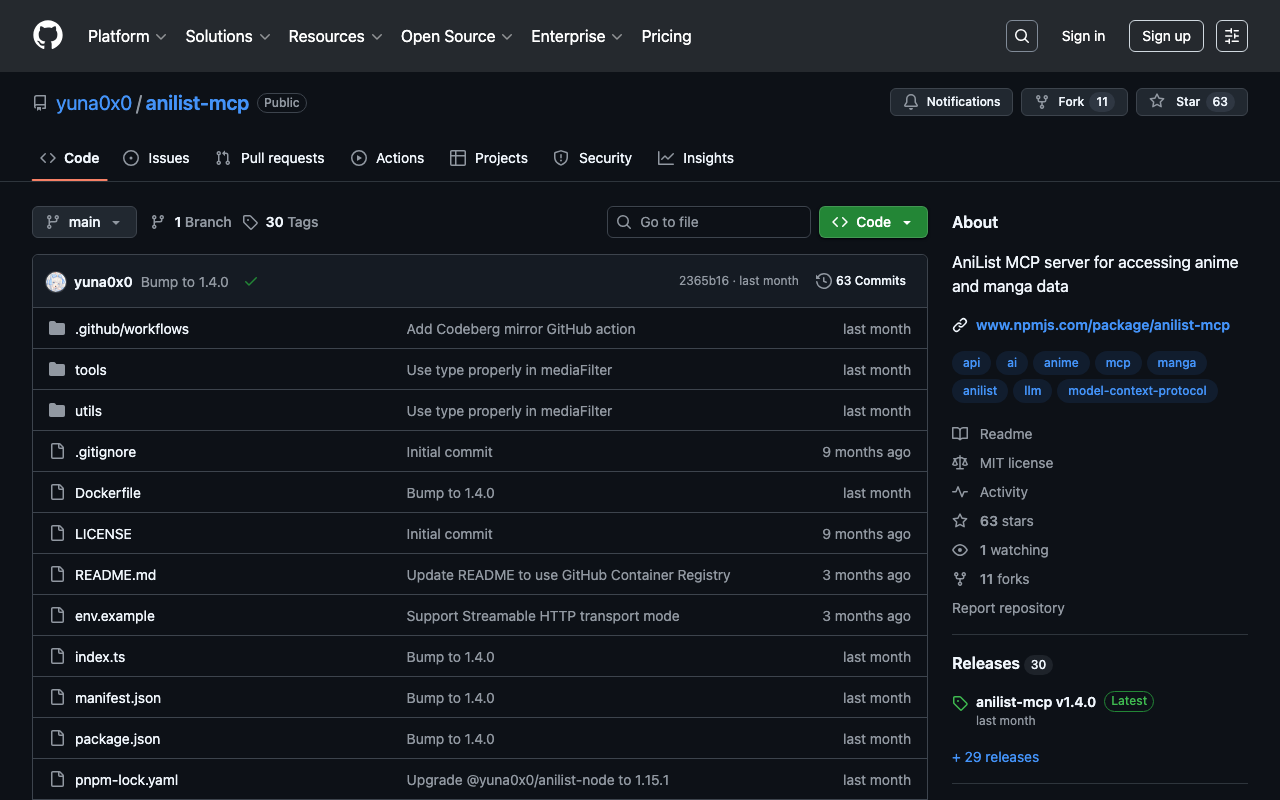Click the GitHub logo icon
The height and width of the screenshot is (800, 1280).
[x=48, y=36]
